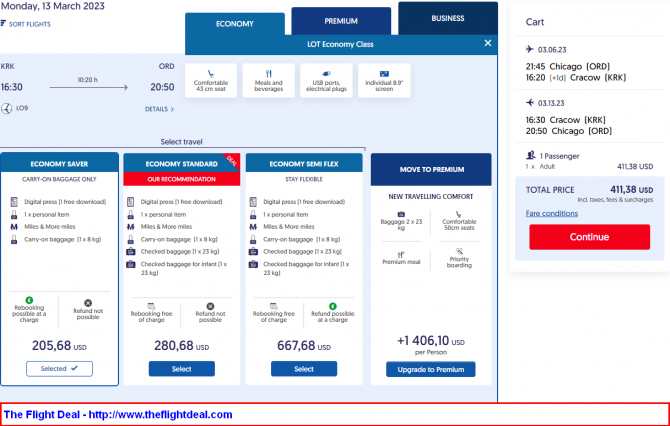670x426 pixels.
Task: Click the Economy Saver card header
Action: [59, 164]
